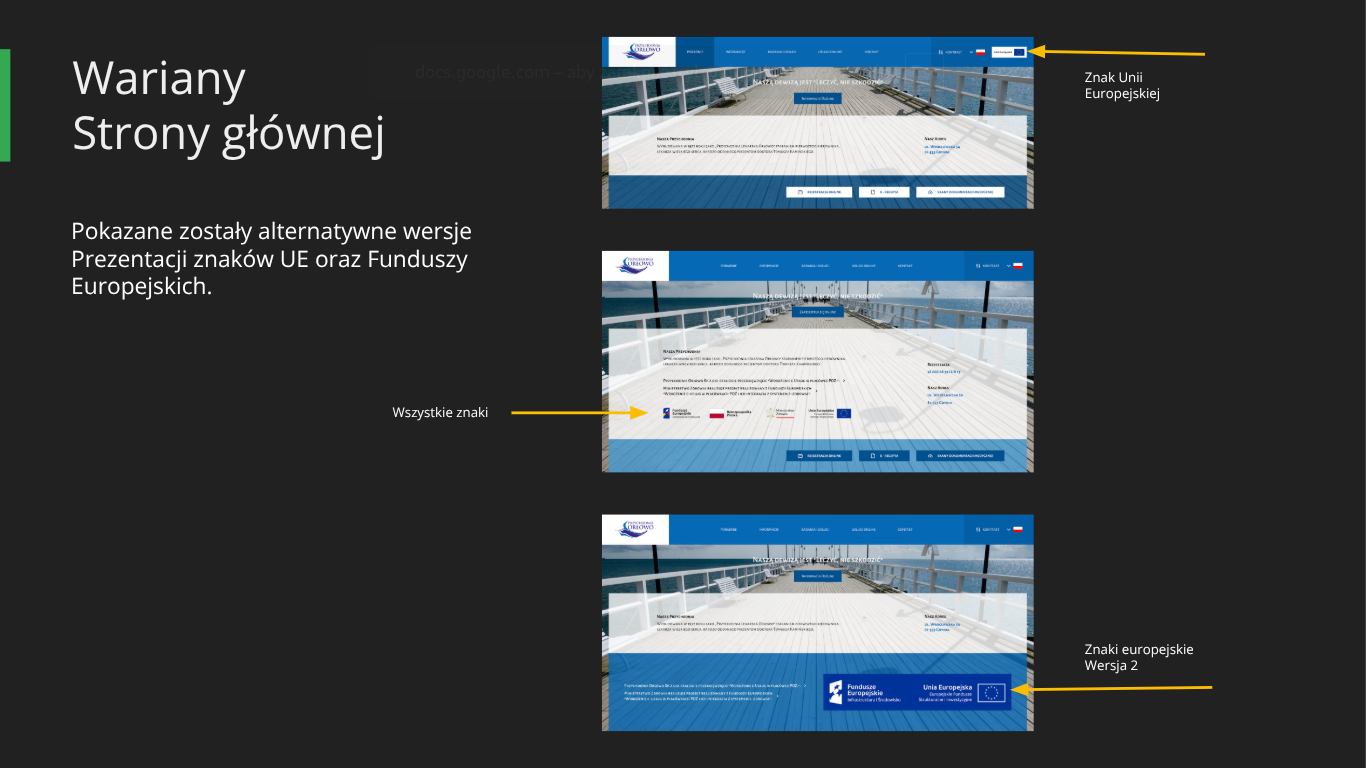Open language dropdown arrow in top mockup

tap(971, 52)
